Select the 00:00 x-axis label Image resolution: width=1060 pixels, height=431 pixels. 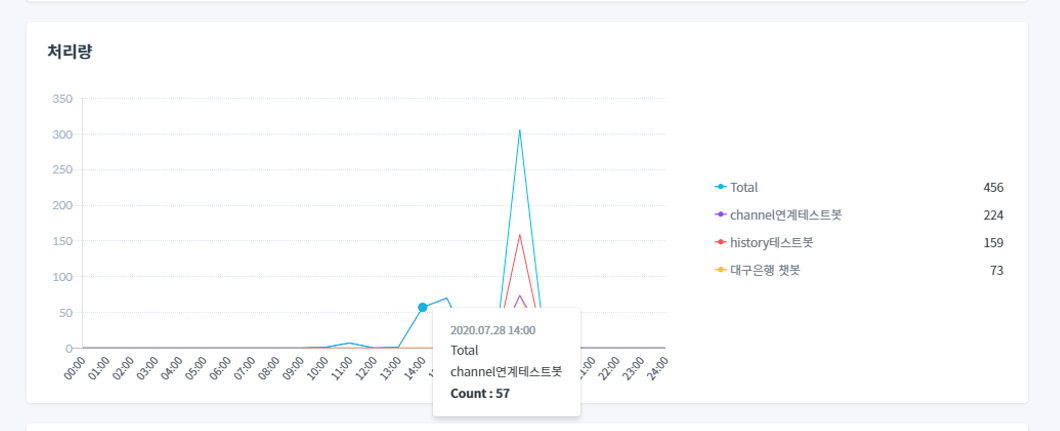point(75,368)
